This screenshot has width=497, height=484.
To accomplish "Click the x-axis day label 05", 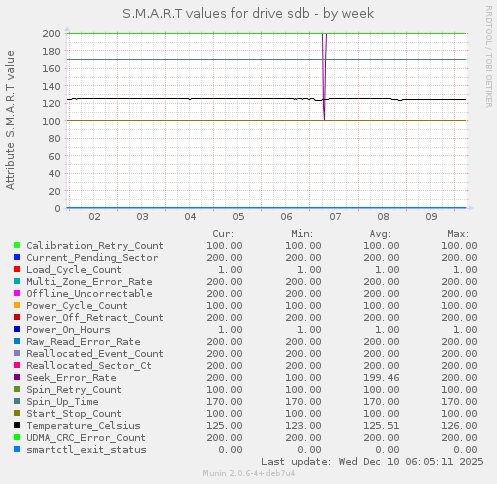I will point(238,217).
